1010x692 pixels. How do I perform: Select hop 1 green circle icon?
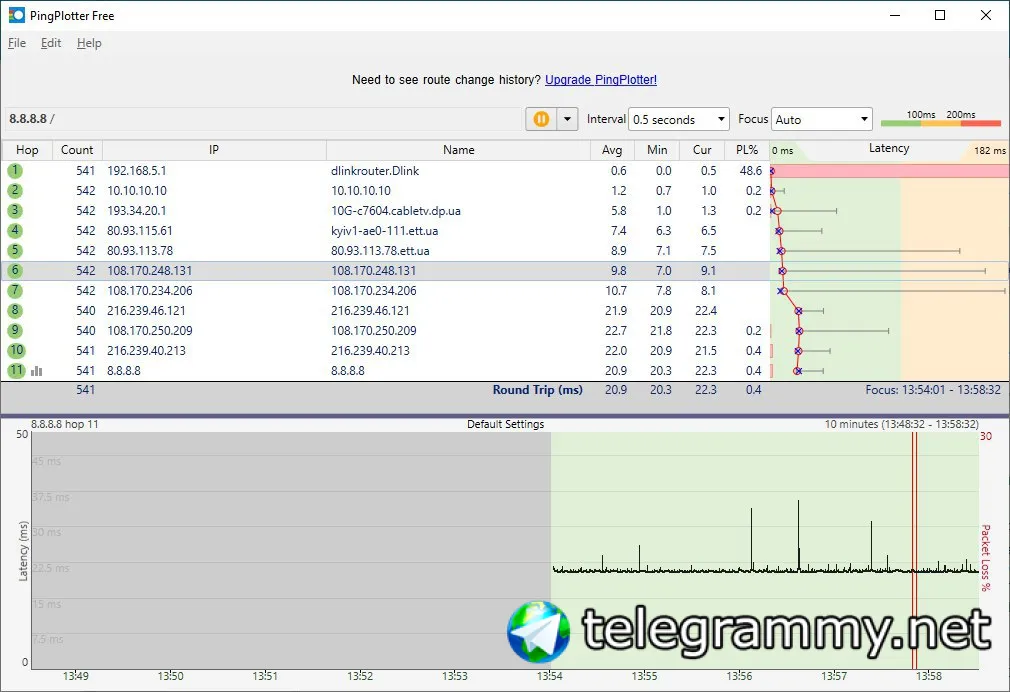click(x=15, y=171)
